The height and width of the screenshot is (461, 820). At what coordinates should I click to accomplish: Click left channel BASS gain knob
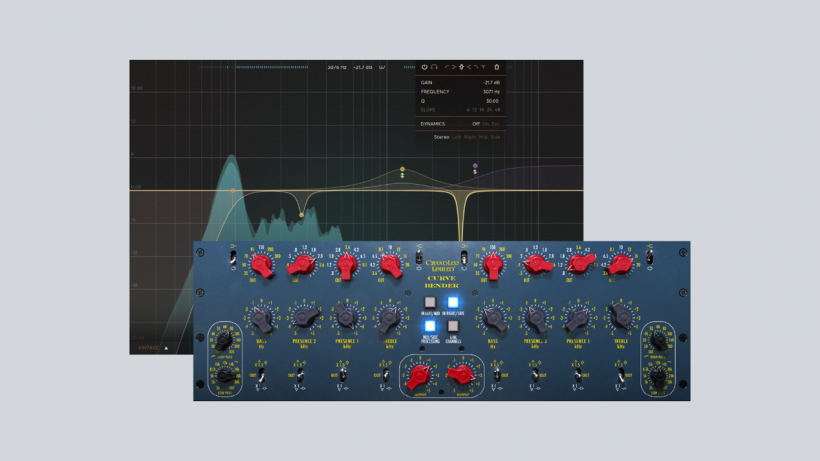tap(261, 318)
